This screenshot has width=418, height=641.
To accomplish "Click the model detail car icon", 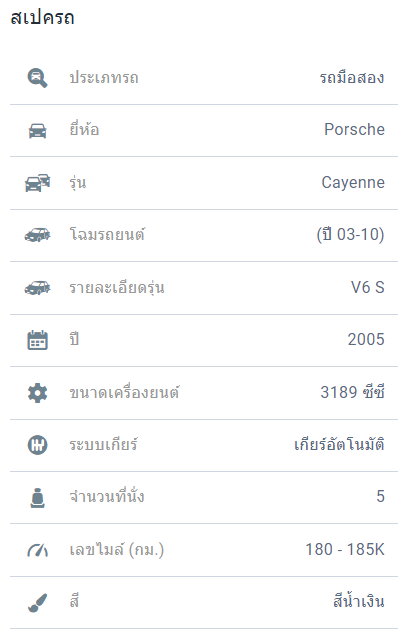I will pos(38,288).
